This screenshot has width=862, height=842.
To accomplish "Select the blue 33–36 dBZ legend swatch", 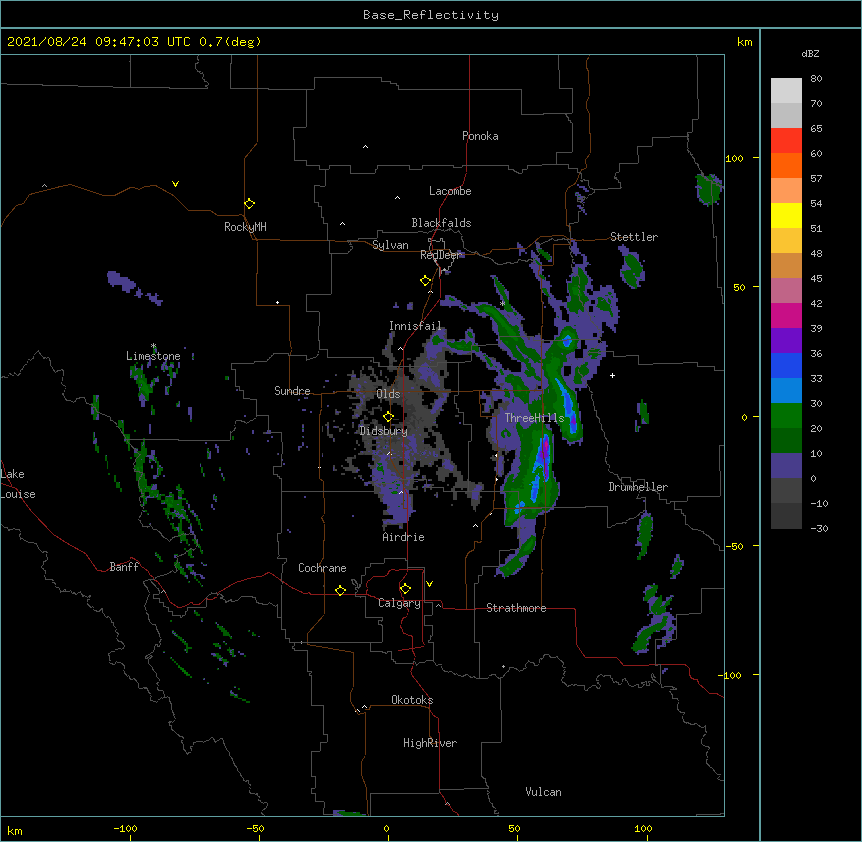I will [786, 365].
